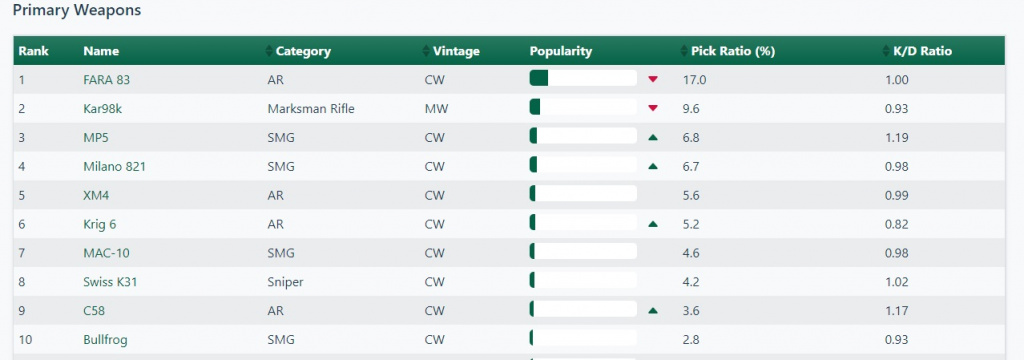Click the red down trend arrow for Kar98k
Screen dimensions: 1024x360
click(x=652, y=108)
